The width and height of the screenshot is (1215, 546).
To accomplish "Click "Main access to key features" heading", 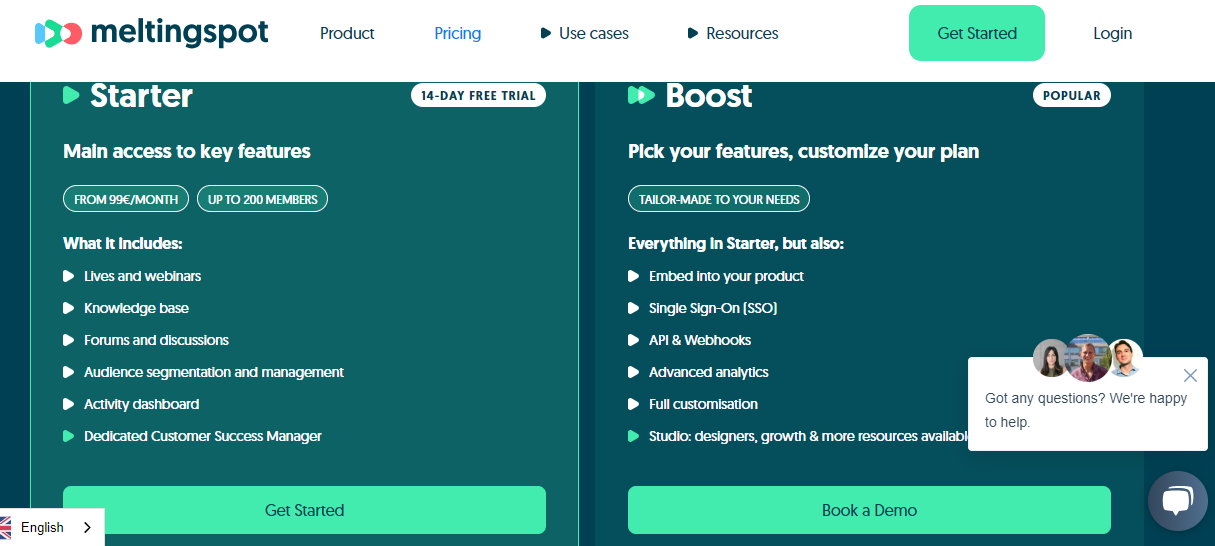I will coord(187,152).
